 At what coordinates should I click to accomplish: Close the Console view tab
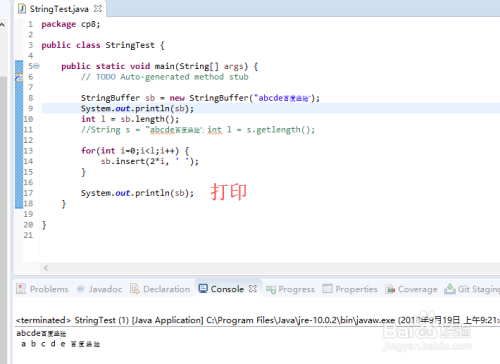(253, 289)
